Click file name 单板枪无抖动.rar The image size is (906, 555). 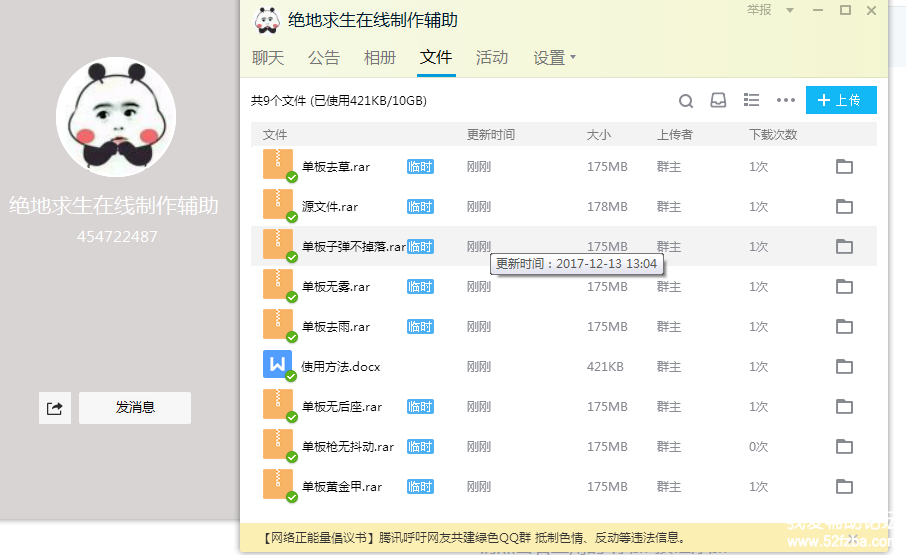tap(348, 446)
